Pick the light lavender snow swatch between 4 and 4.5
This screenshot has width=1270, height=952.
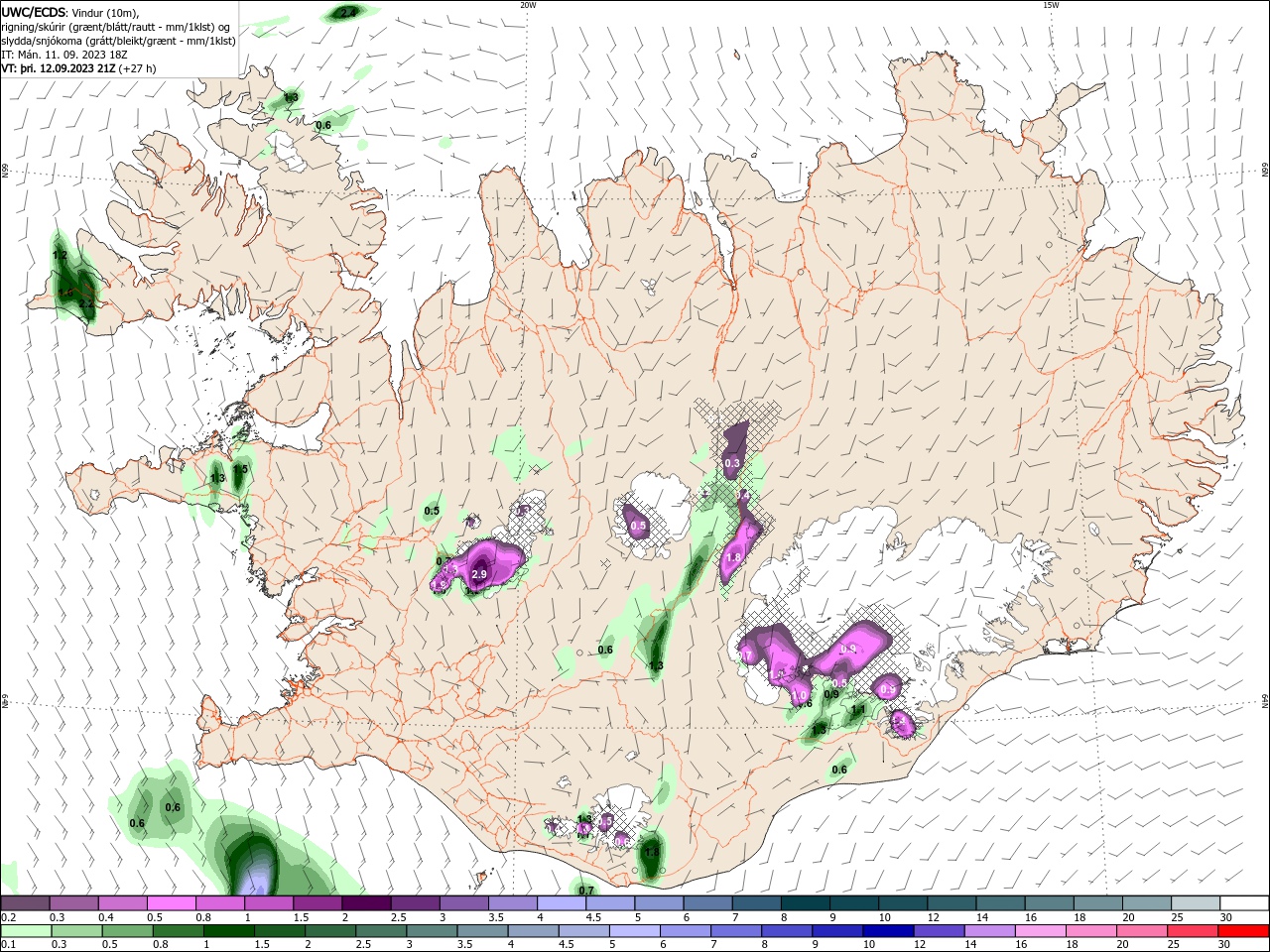(x=562, y=903)
